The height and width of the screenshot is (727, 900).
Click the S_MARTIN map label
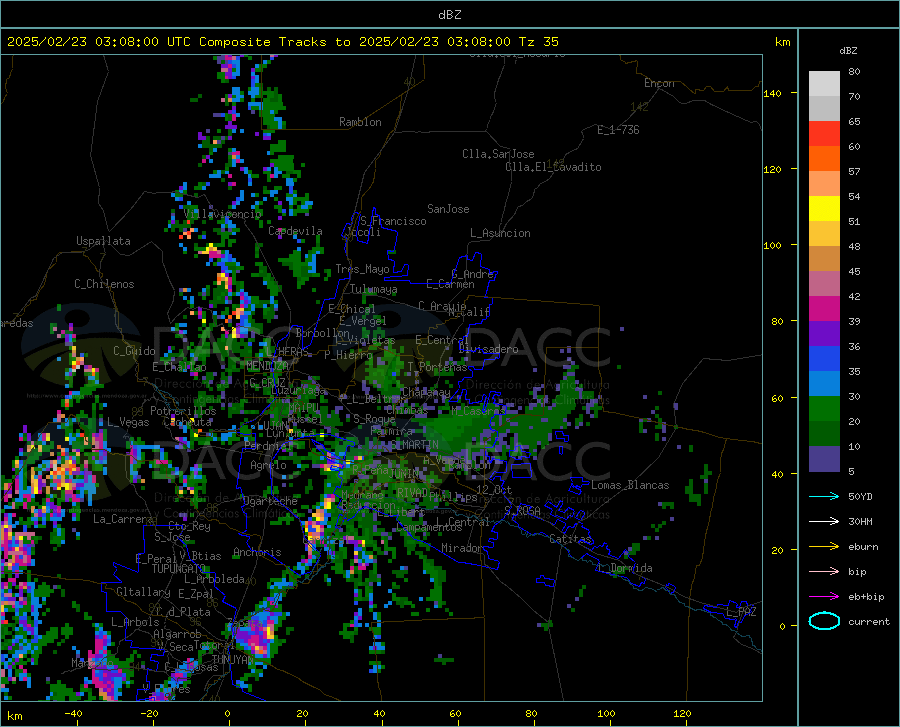pos(414,445)
